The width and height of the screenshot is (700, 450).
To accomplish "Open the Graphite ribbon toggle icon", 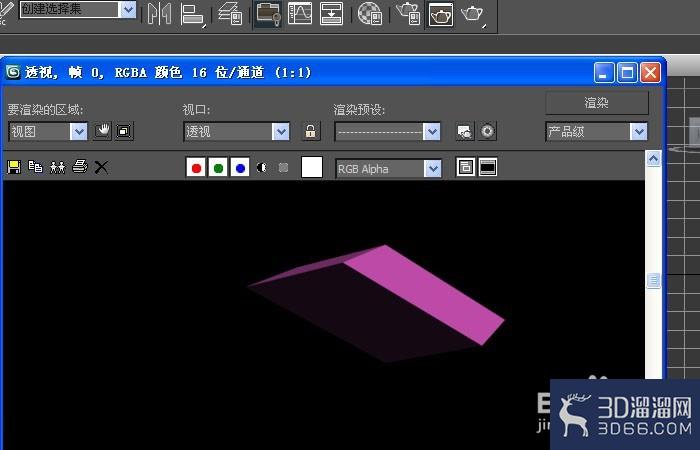I will click(268, 14).
